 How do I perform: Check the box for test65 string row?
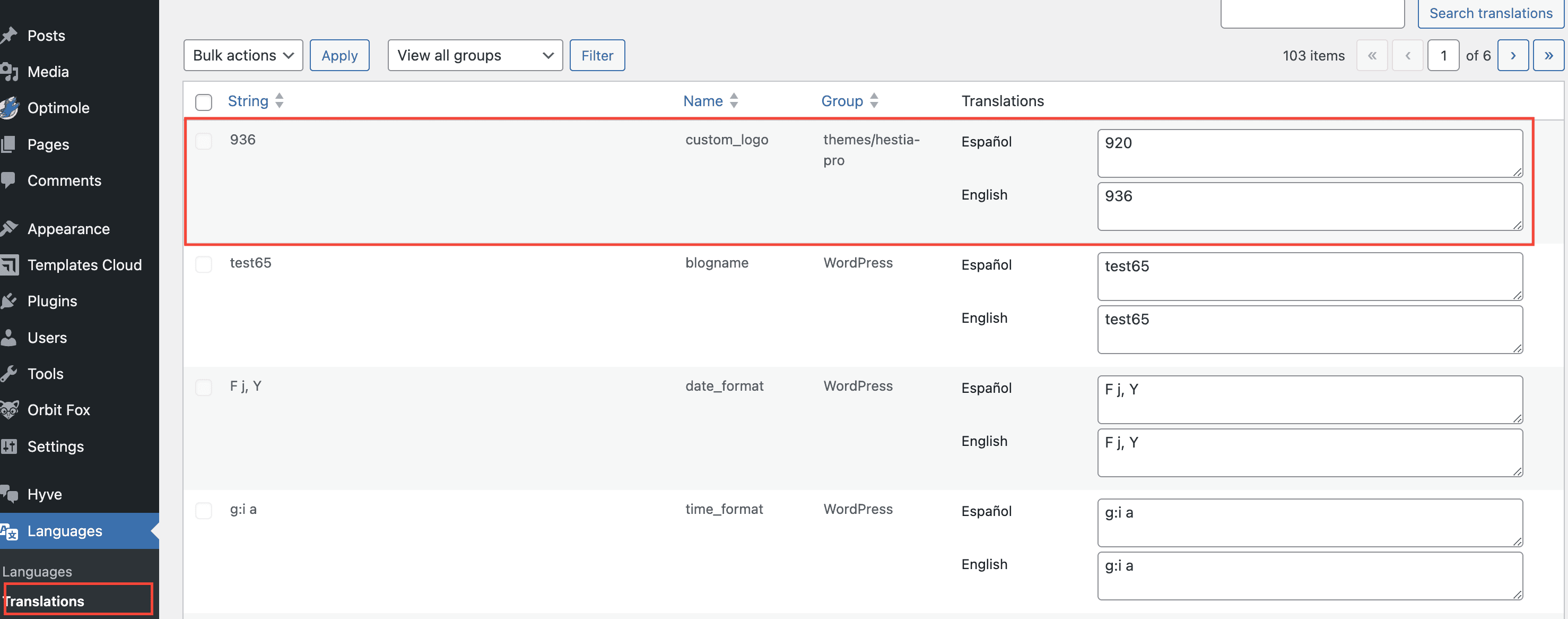(x=203, y=264)
